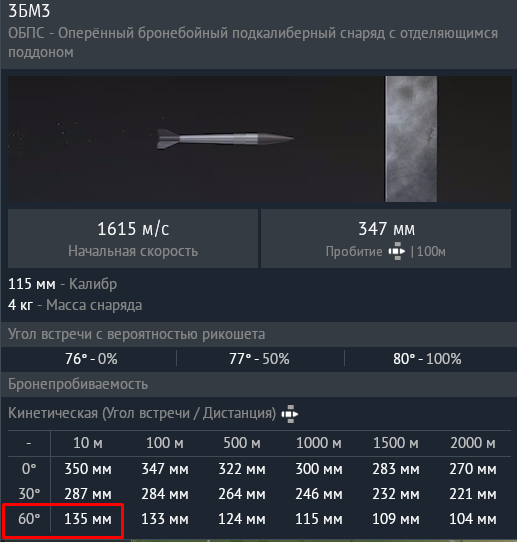Click the shell icon after Кинетическая header
The image size is (517, 542).
tap(290, 414)
